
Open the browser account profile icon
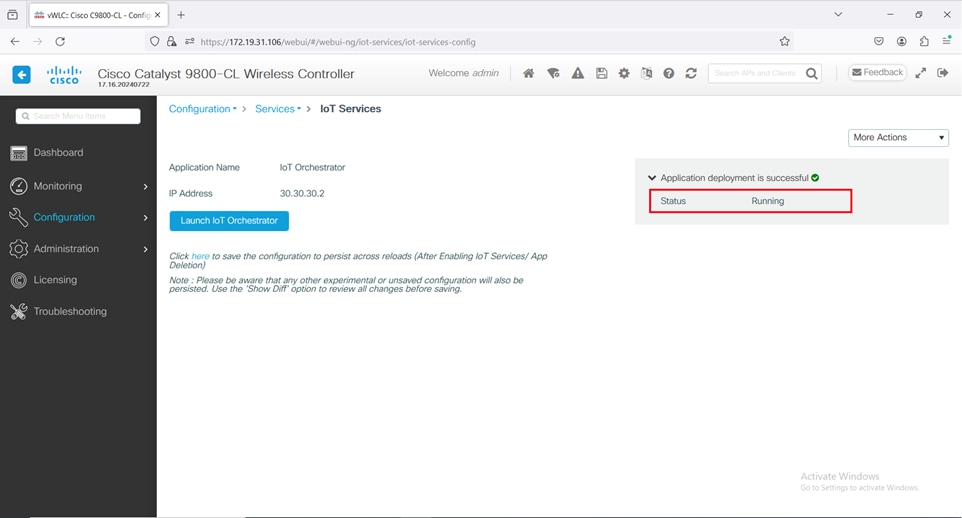click(901, 42)
